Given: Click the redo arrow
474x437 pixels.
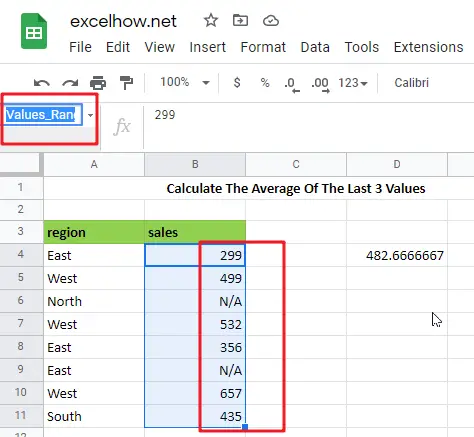Looking at the screenshot, I should 70,83.
